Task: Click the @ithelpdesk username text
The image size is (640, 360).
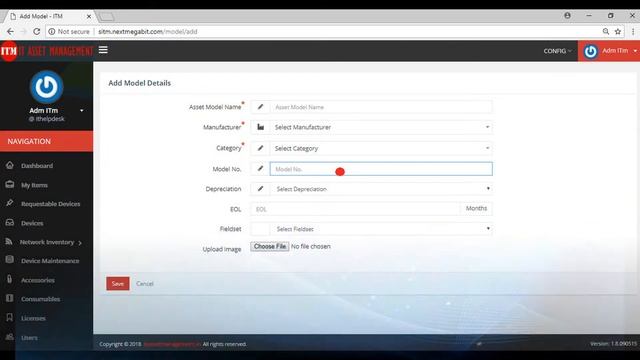Action: 47,119
